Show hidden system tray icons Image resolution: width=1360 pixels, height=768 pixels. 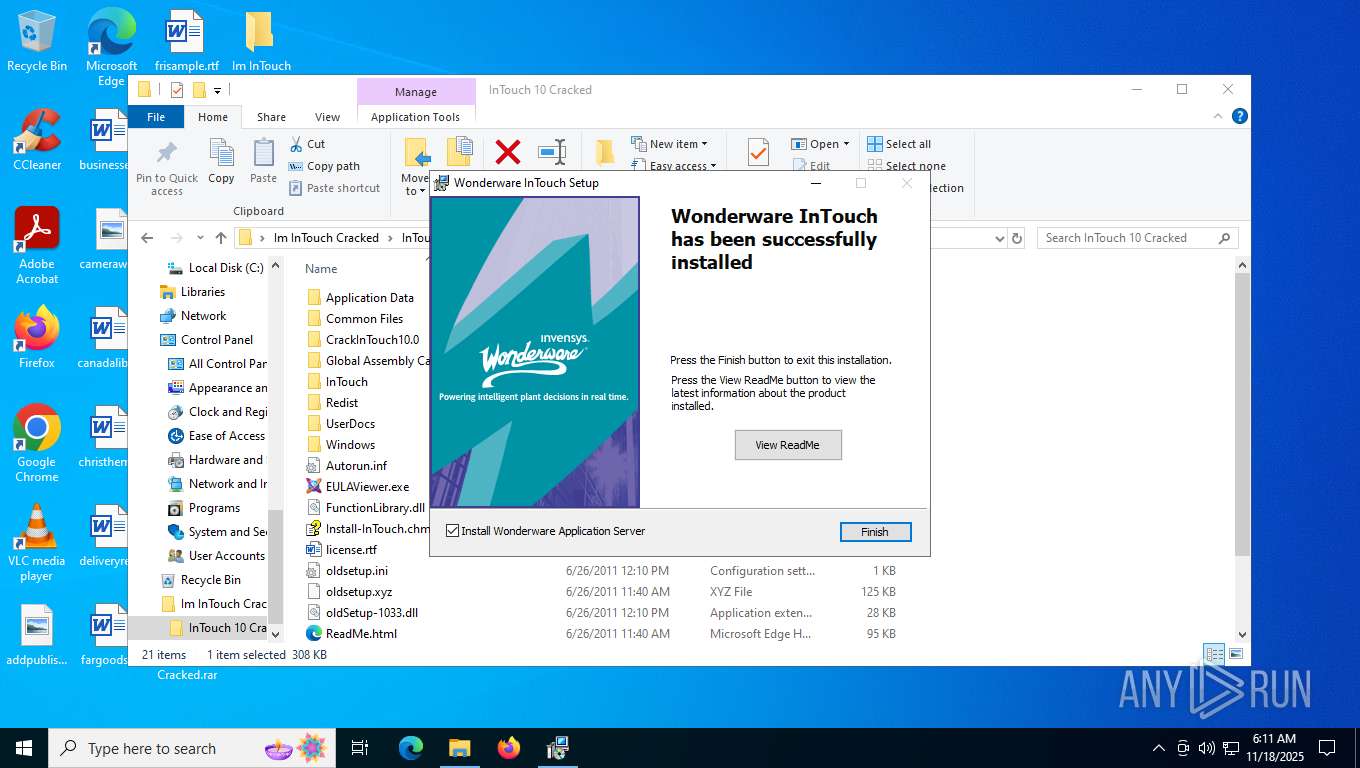1159,748
